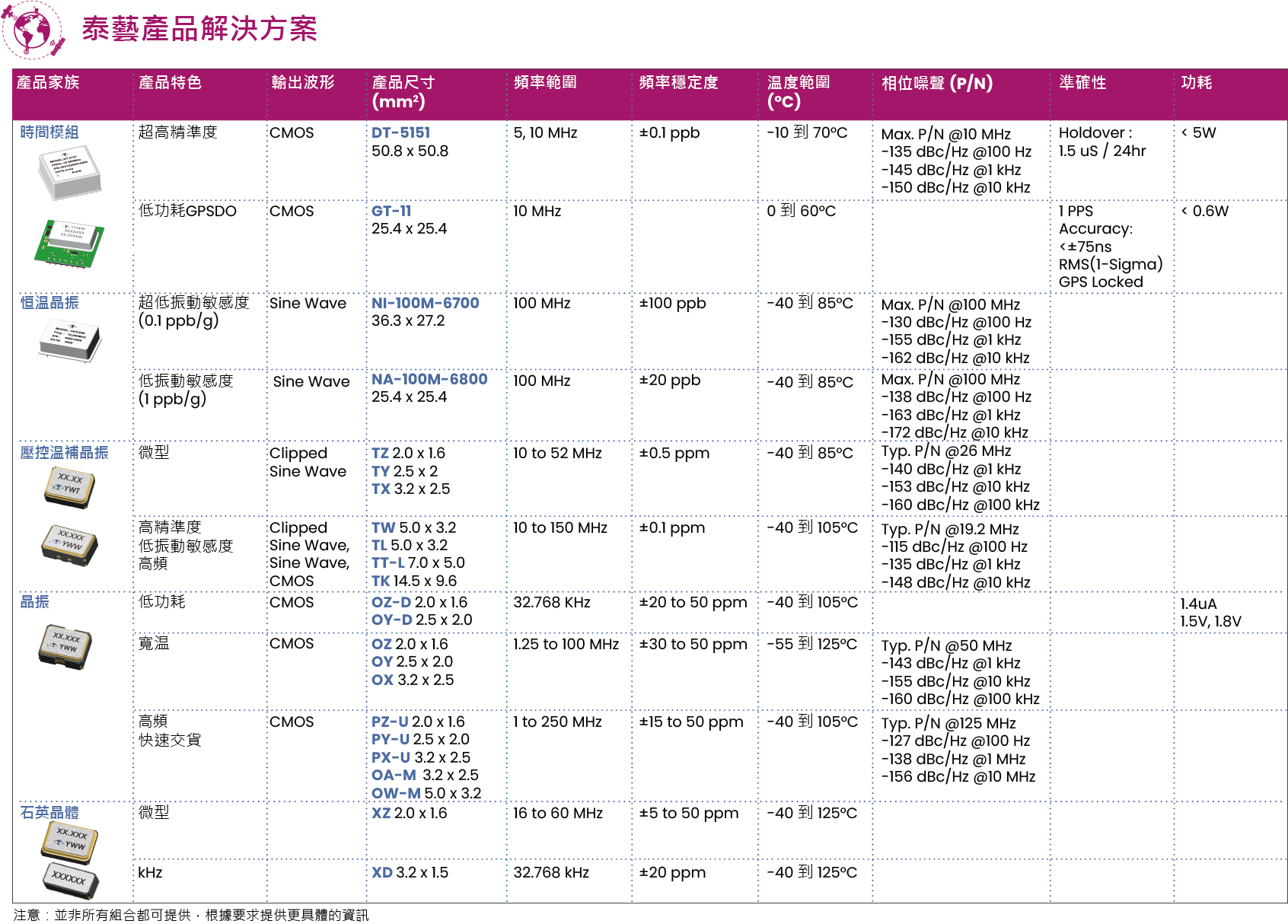
Task: Open the DT-5151 product link
Action: coord(400,132)
